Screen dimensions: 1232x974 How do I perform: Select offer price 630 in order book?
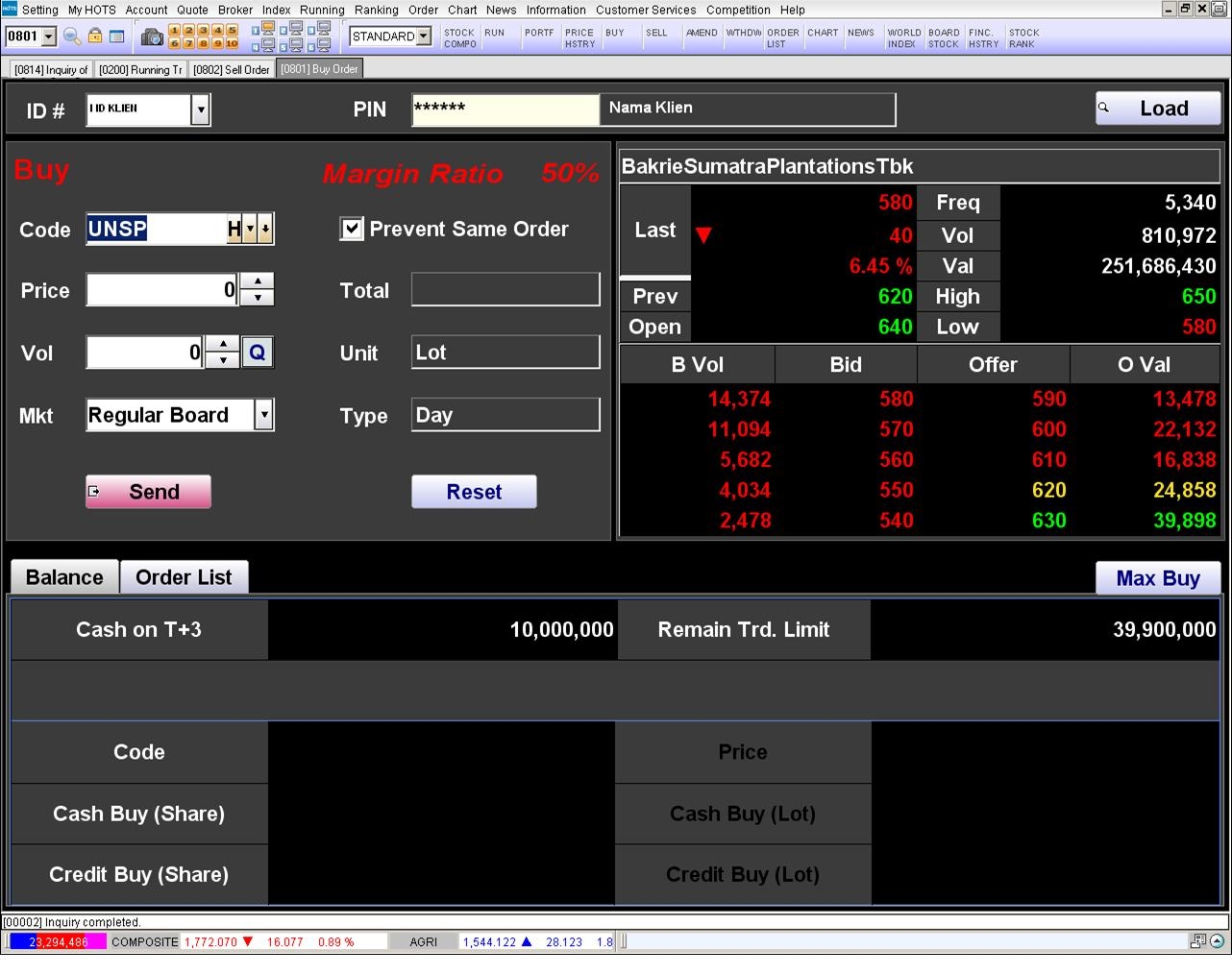point(1048,521)
